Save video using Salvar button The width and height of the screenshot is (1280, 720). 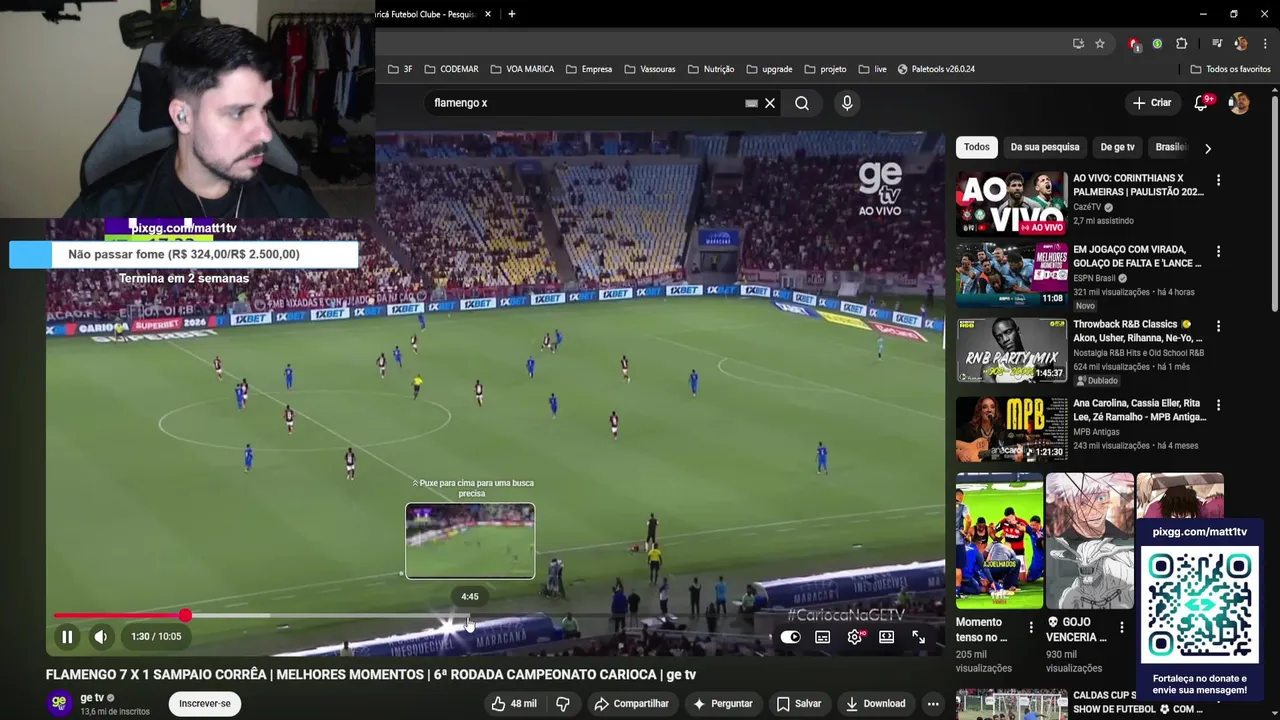click(x=798, y=703)
